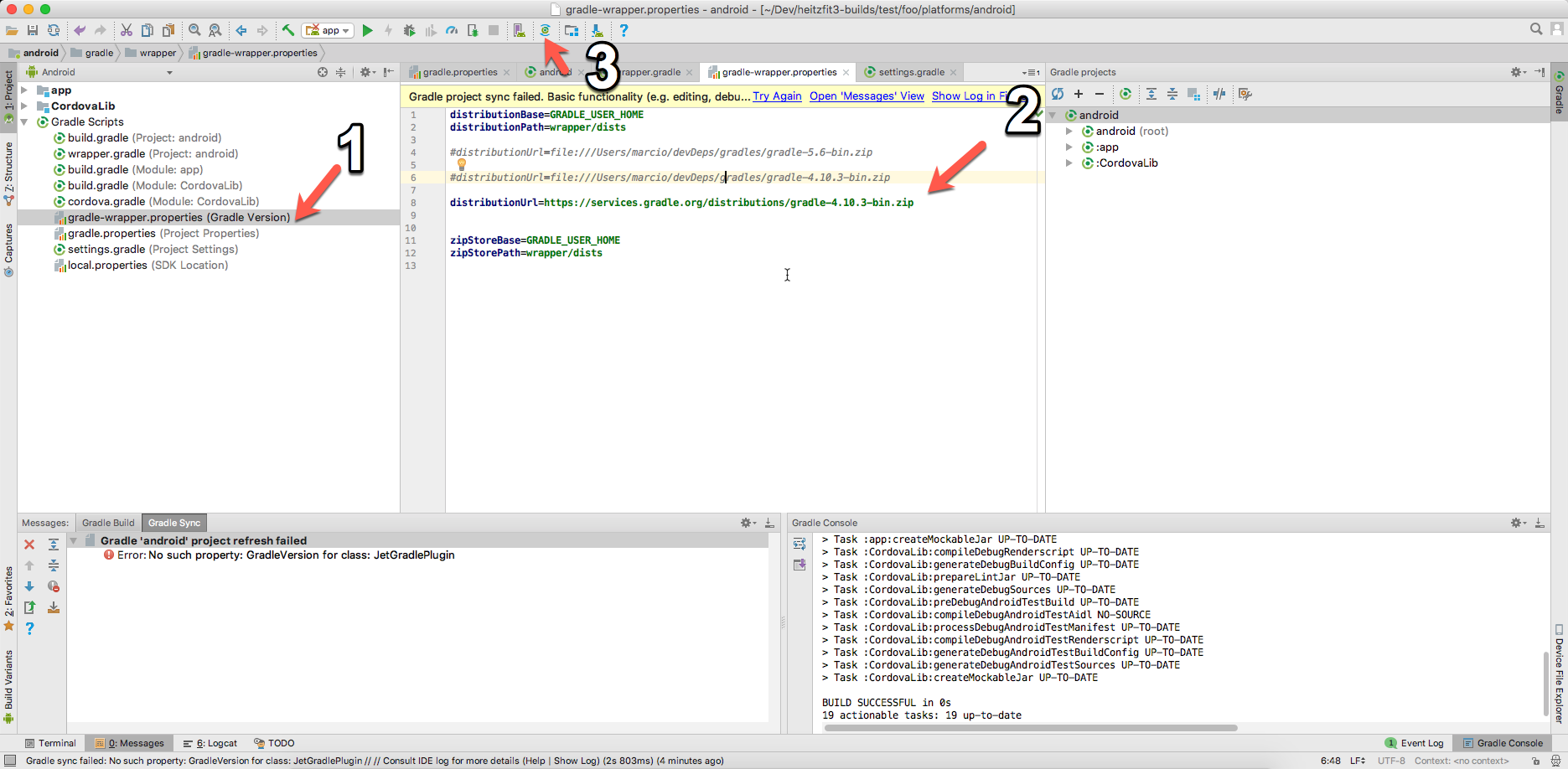
Task: Expand the app module in project tree
Action: pyautogui.click(x=24, y=90)
